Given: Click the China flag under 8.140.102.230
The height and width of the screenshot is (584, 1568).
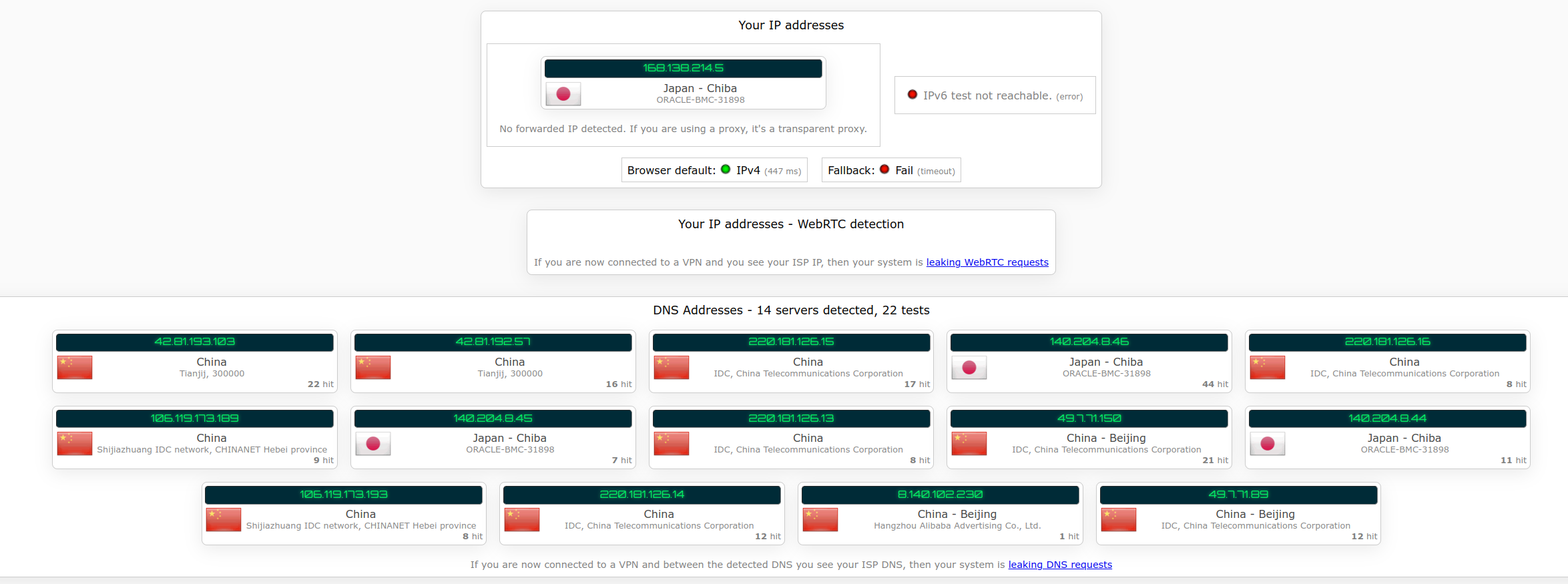Looking at the screenshot, I should tap(820, 520).
